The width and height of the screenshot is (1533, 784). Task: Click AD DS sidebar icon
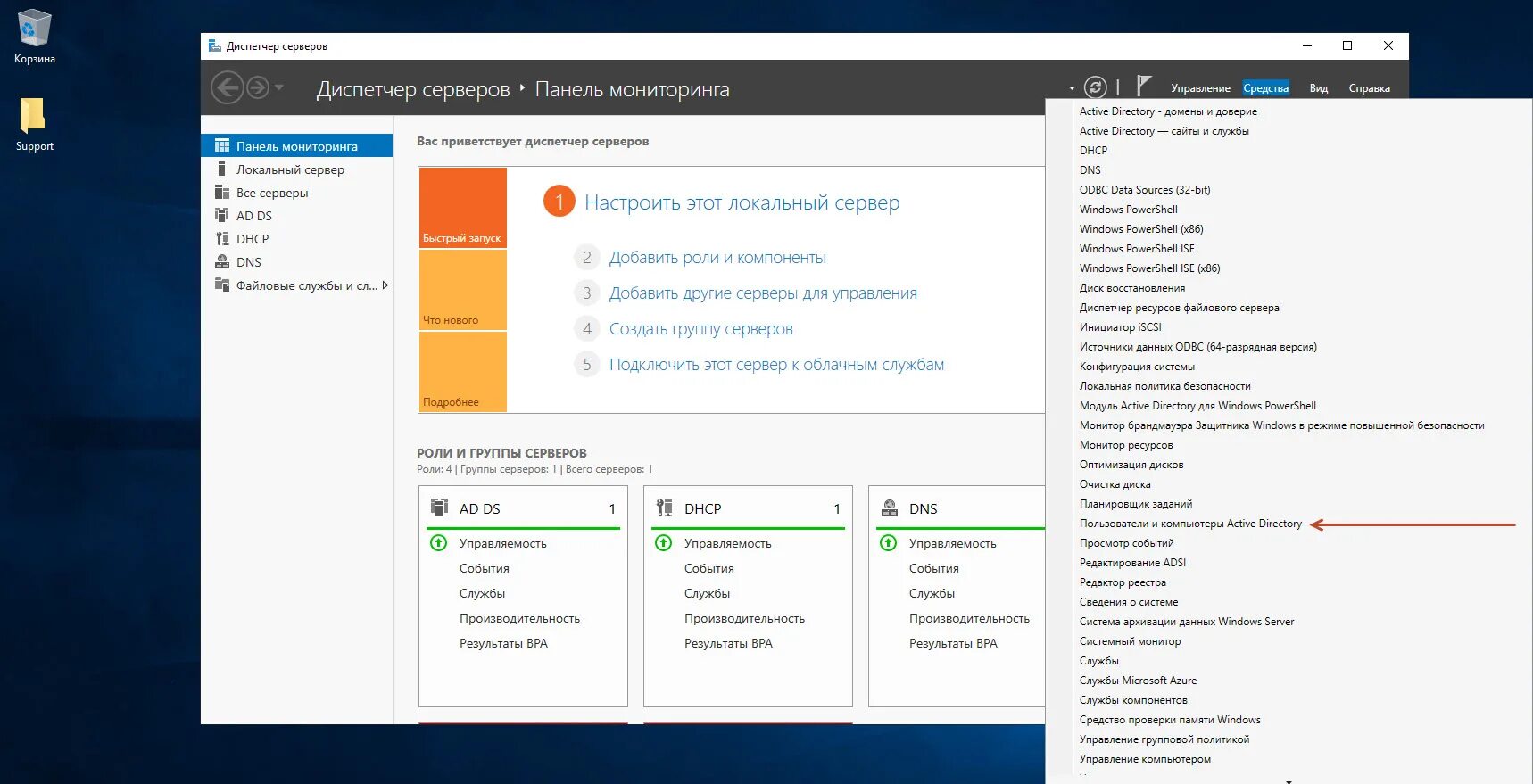pyautogui.click(x=222, y=215)
